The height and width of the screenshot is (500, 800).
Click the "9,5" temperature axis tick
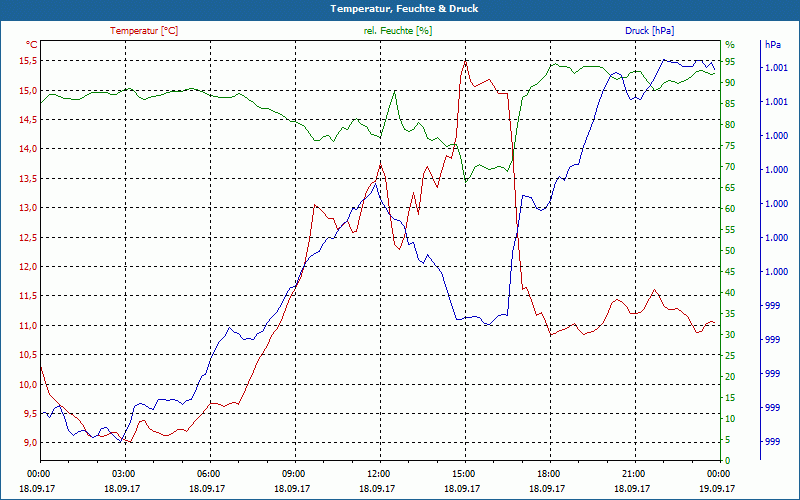click(x=30, y=413)
